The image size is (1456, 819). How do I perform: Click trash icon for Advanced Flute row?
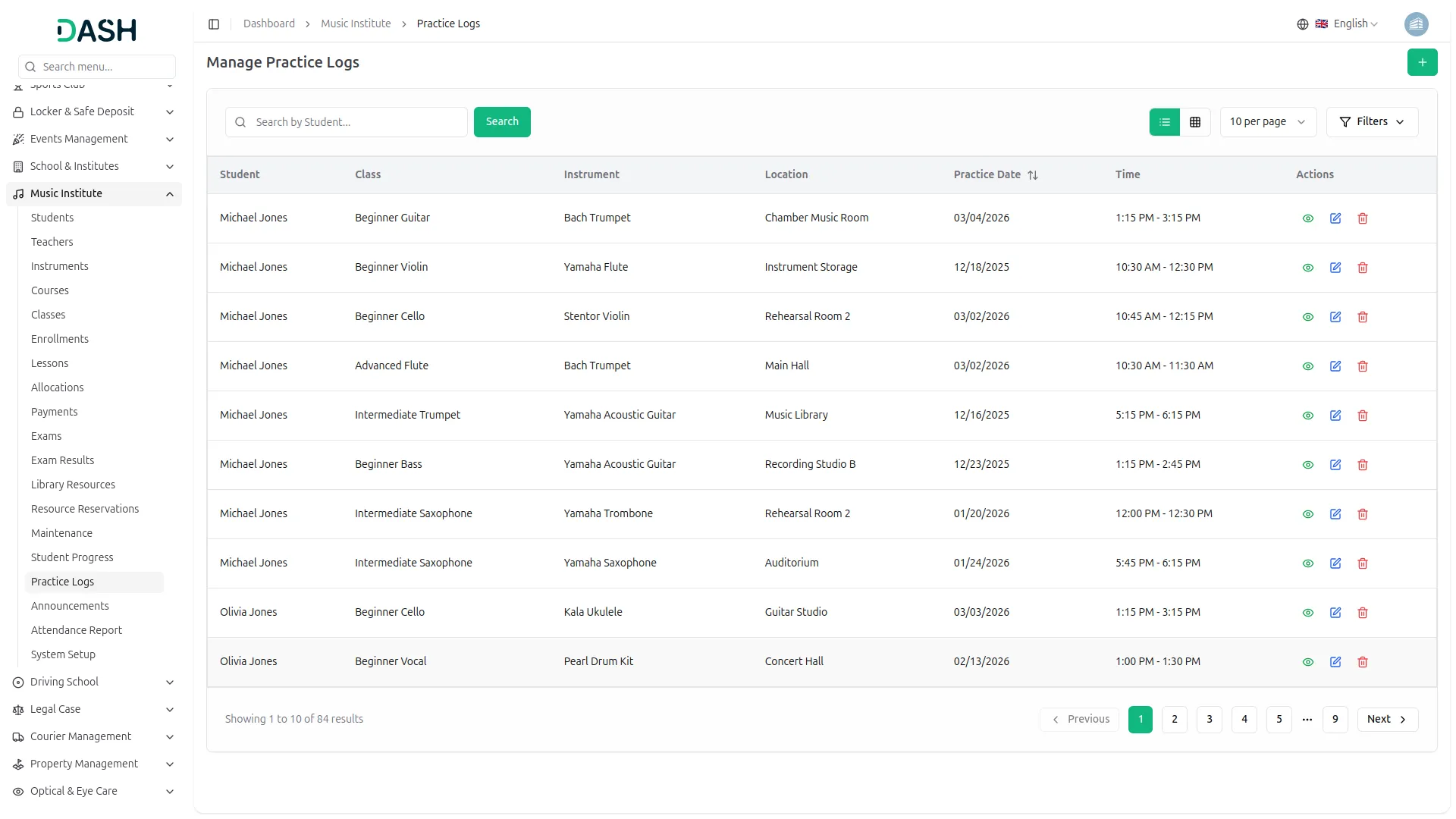(x=1362, y=366)
